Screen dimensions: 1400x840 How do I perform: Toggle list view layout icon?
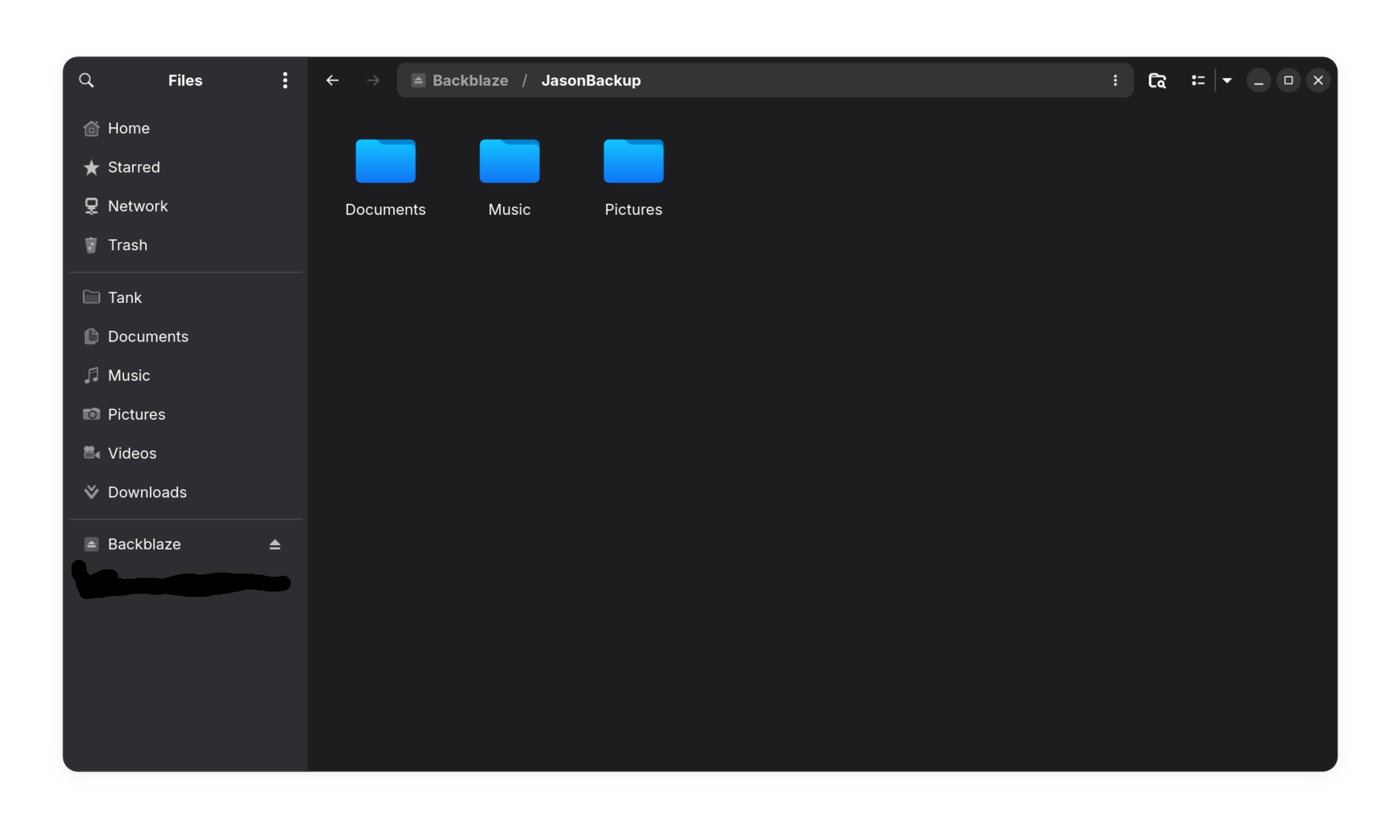tap(1198, 80)
